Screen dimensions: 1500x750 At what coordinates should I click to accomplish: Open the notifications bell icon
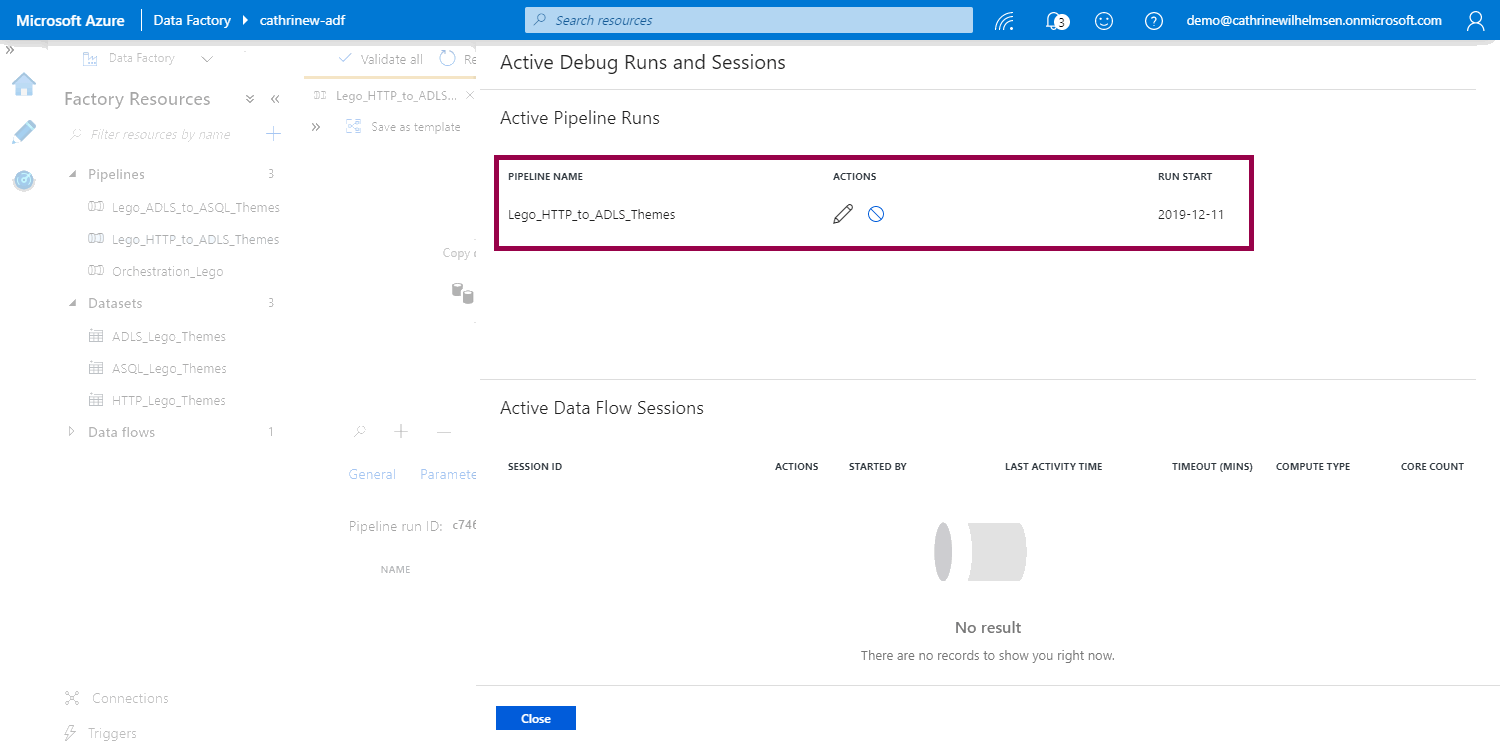pyautogui.click(x=1054, y=21)
